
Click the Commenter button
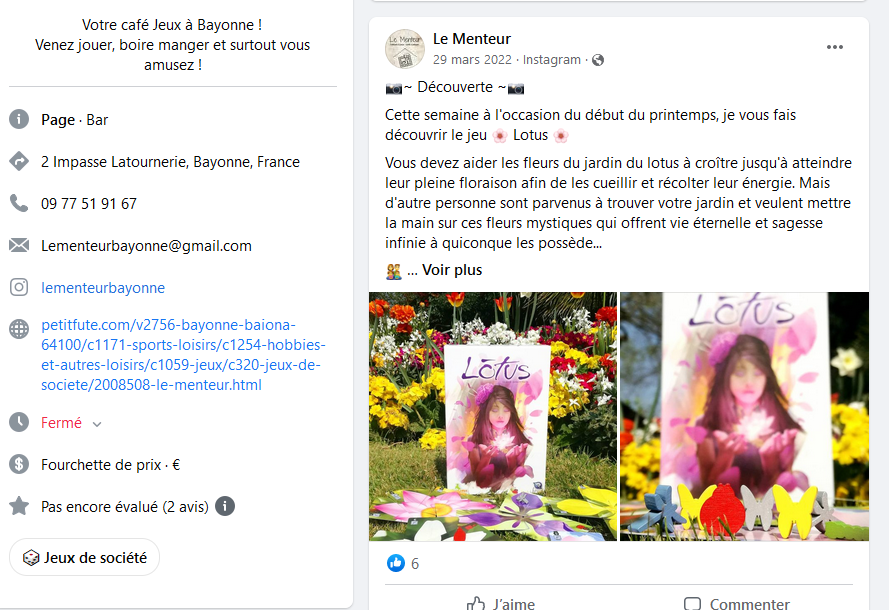(x=736, y=603)
